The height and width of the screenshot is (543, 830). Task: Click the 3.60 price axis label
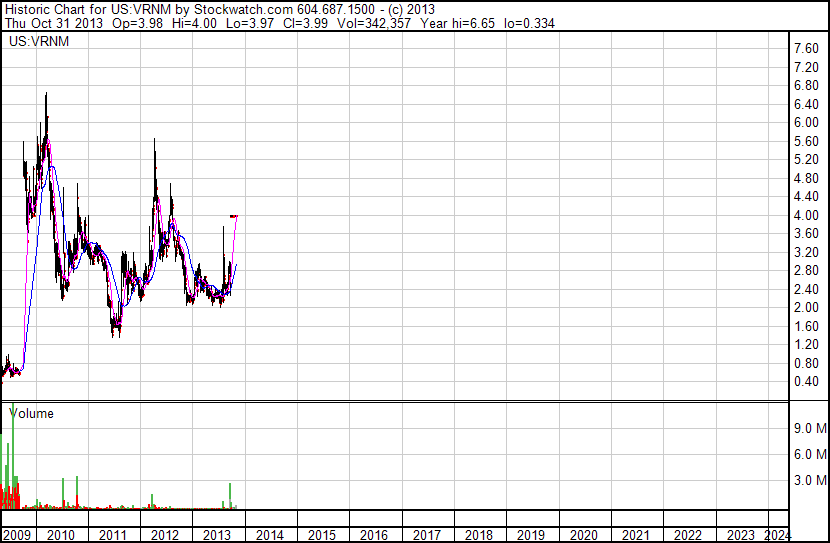pyautogui.click(x=807, y=233)
